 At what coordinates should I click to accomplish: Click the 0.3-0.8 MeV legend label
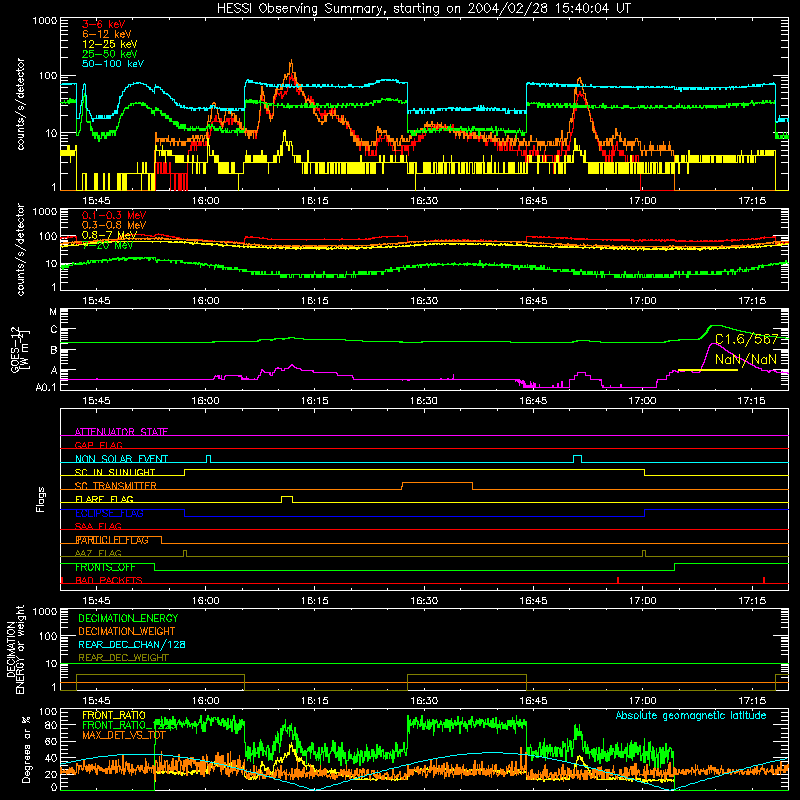[114, 225]
